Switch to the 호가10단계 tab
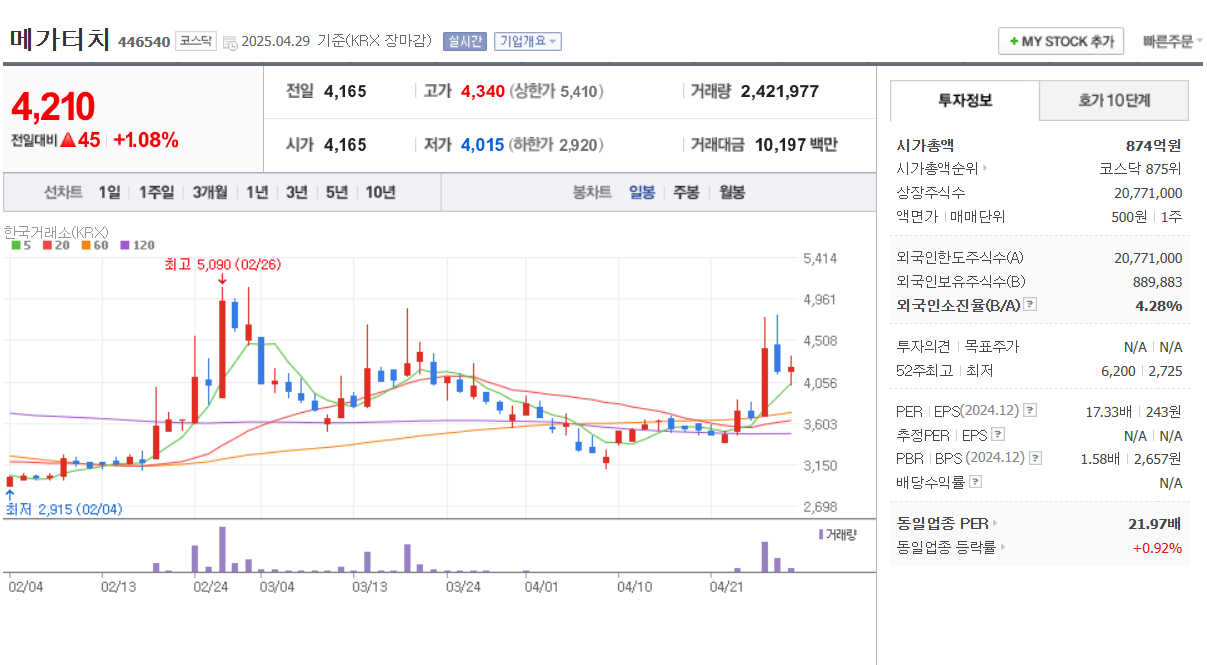This screenshot has height=665, width=1207. [x=1114, y=100]
